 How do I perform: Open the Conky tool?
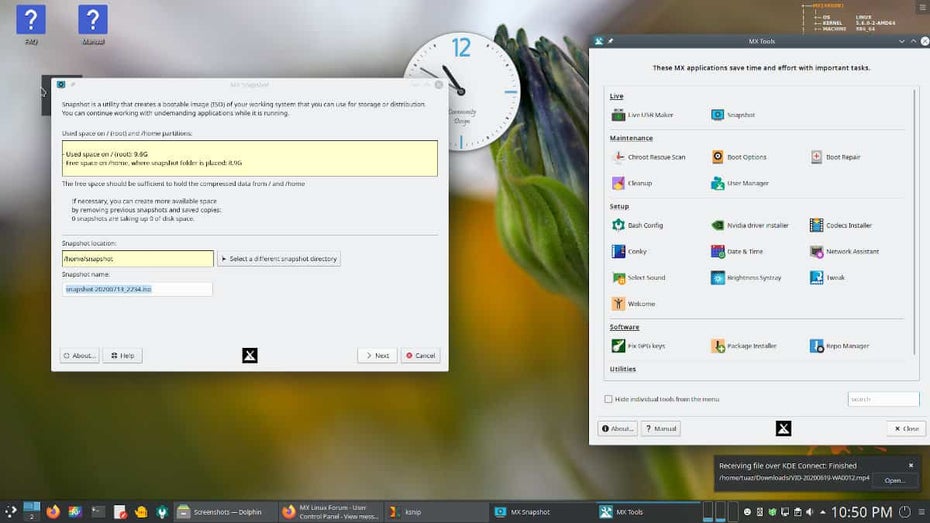629,251
